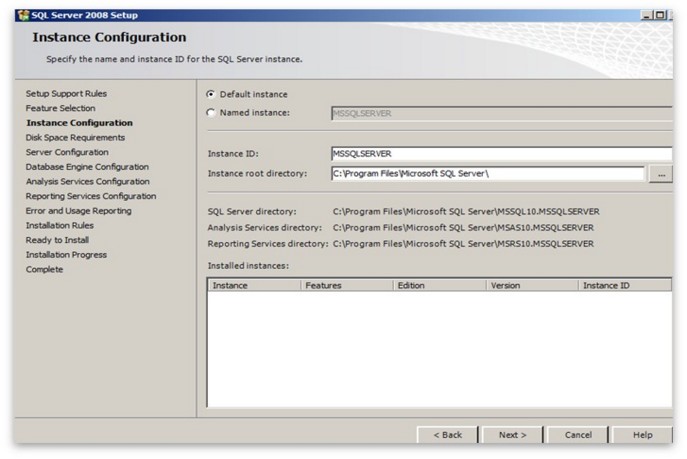
Task: Open Help for this setup page
Action: (x=642, y=434)
